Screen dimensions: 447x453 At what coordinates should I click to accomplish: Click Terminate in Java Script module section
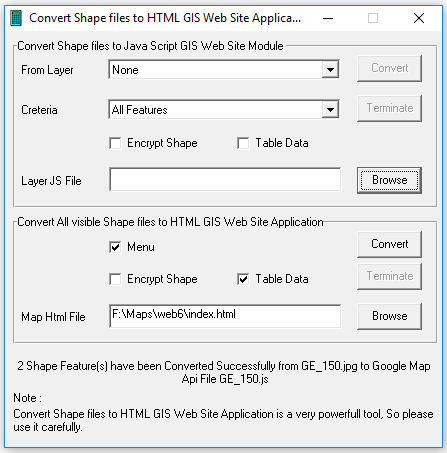click(389, 108)
